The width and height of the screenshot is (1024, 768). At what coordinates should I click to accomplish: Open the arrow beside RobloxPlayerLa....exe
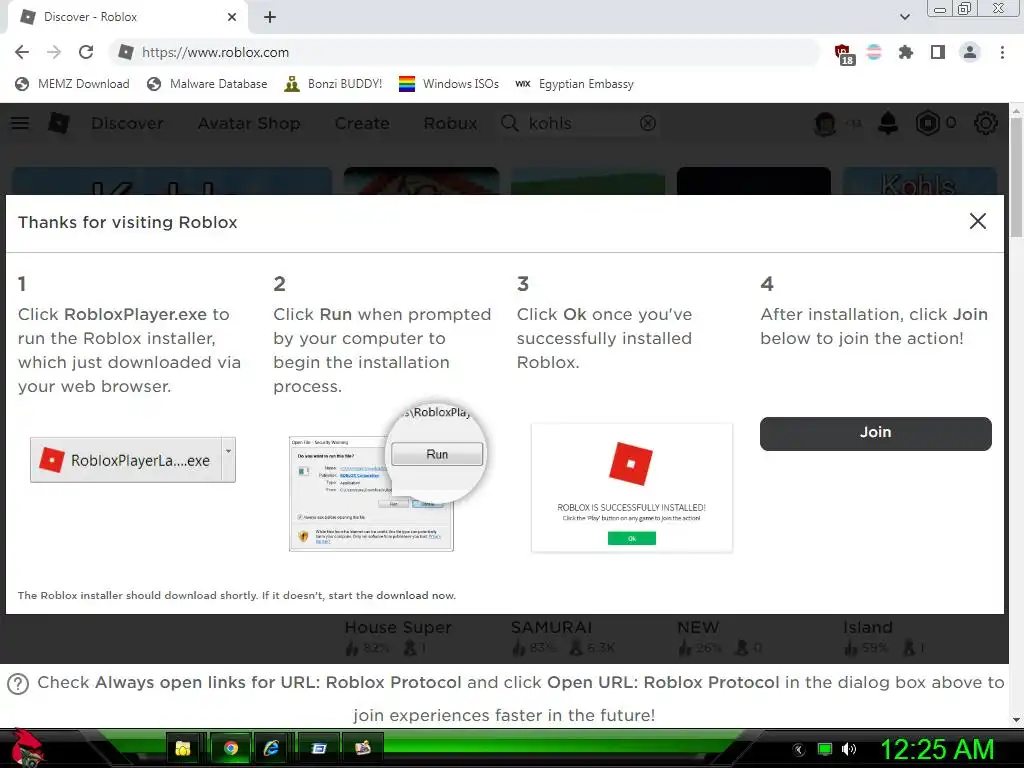tap(228, 451)
